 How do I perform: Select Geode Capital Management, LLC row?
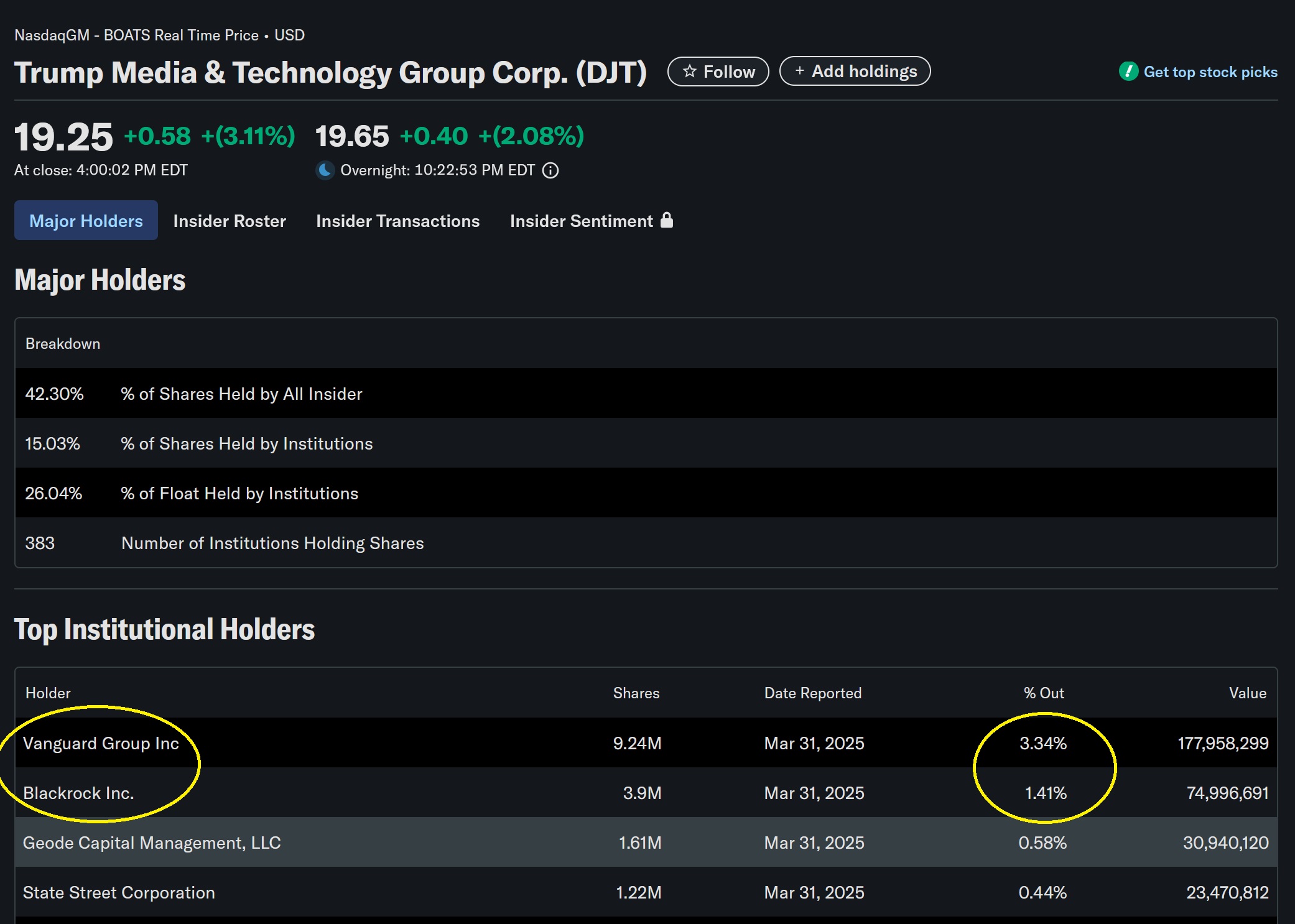click(646, 843)
